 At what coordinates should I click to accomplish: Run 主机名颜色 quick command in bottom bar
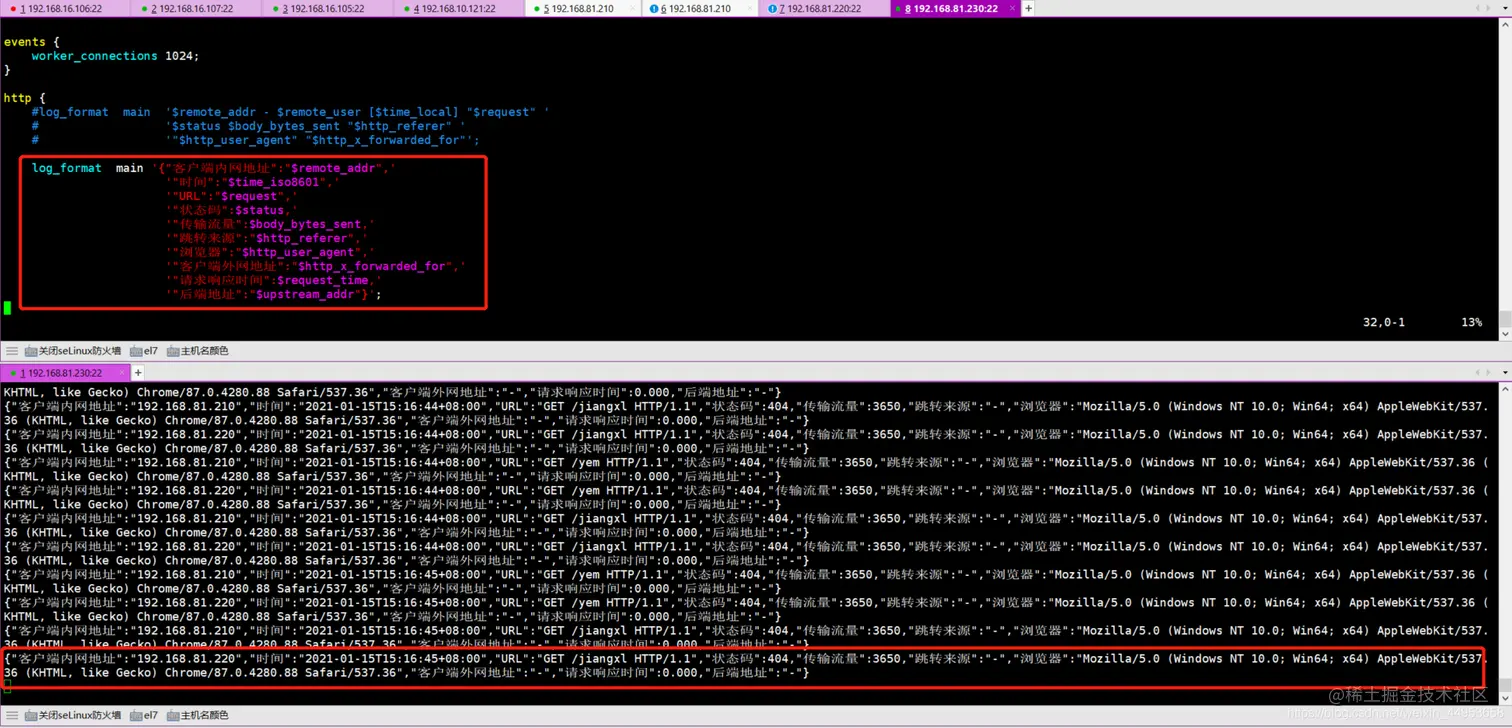[x=197, y=715]
